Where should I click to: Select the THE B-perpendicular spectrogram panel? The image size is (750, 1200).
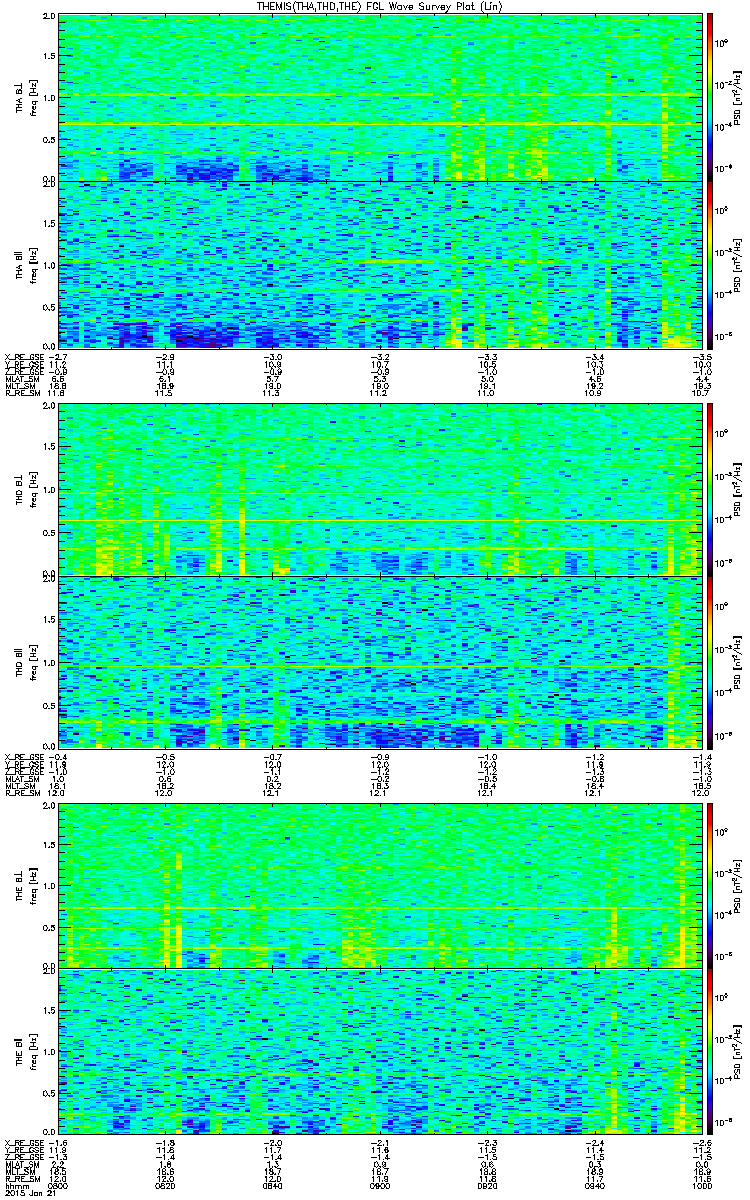click(x=376, y=885)
